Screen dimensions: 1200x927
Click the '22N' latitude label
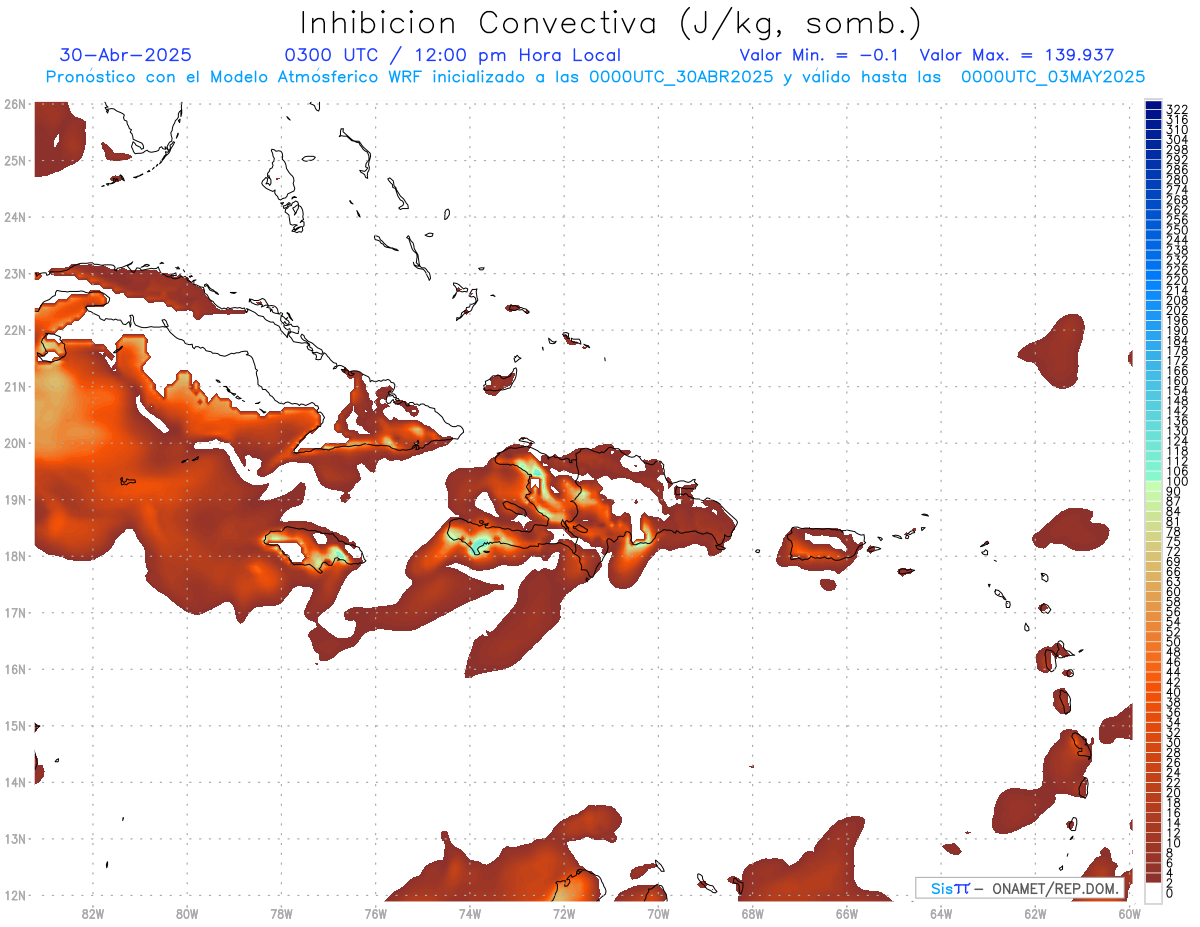15,330
